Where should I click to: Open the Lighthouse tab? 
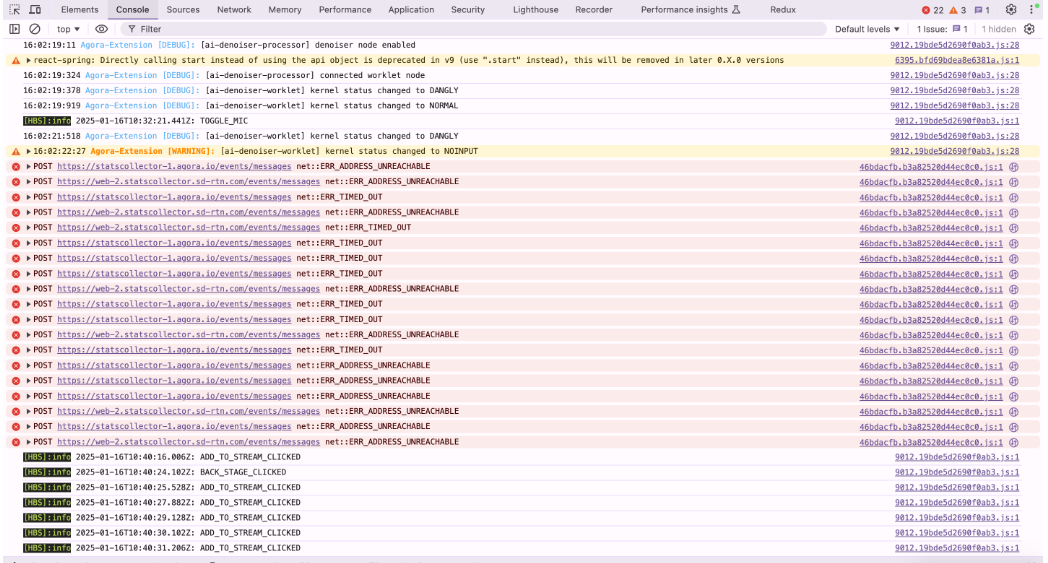[x=535, y=9]
